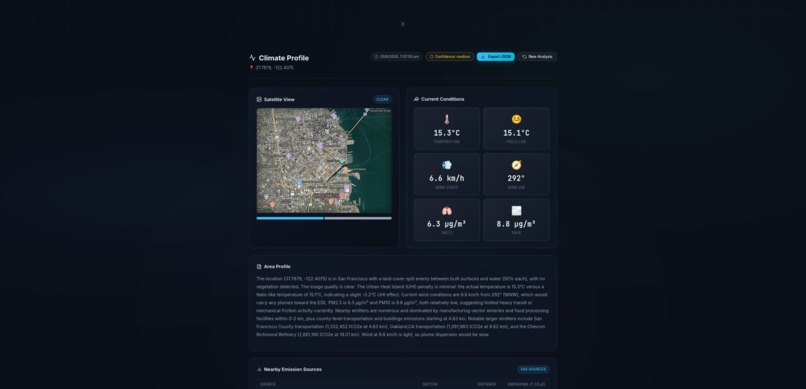Click the green marker on satellite map
Viewport: 806px width, 389px height.
pyautogui.click(x=342, y=161)
